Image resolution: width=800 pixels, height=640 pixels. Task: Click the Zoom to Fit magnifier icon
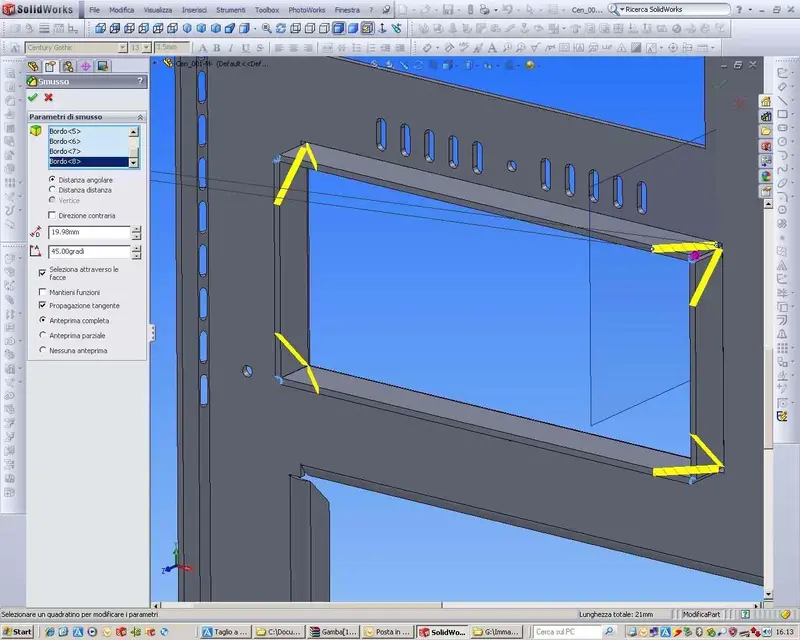point(266,29)
